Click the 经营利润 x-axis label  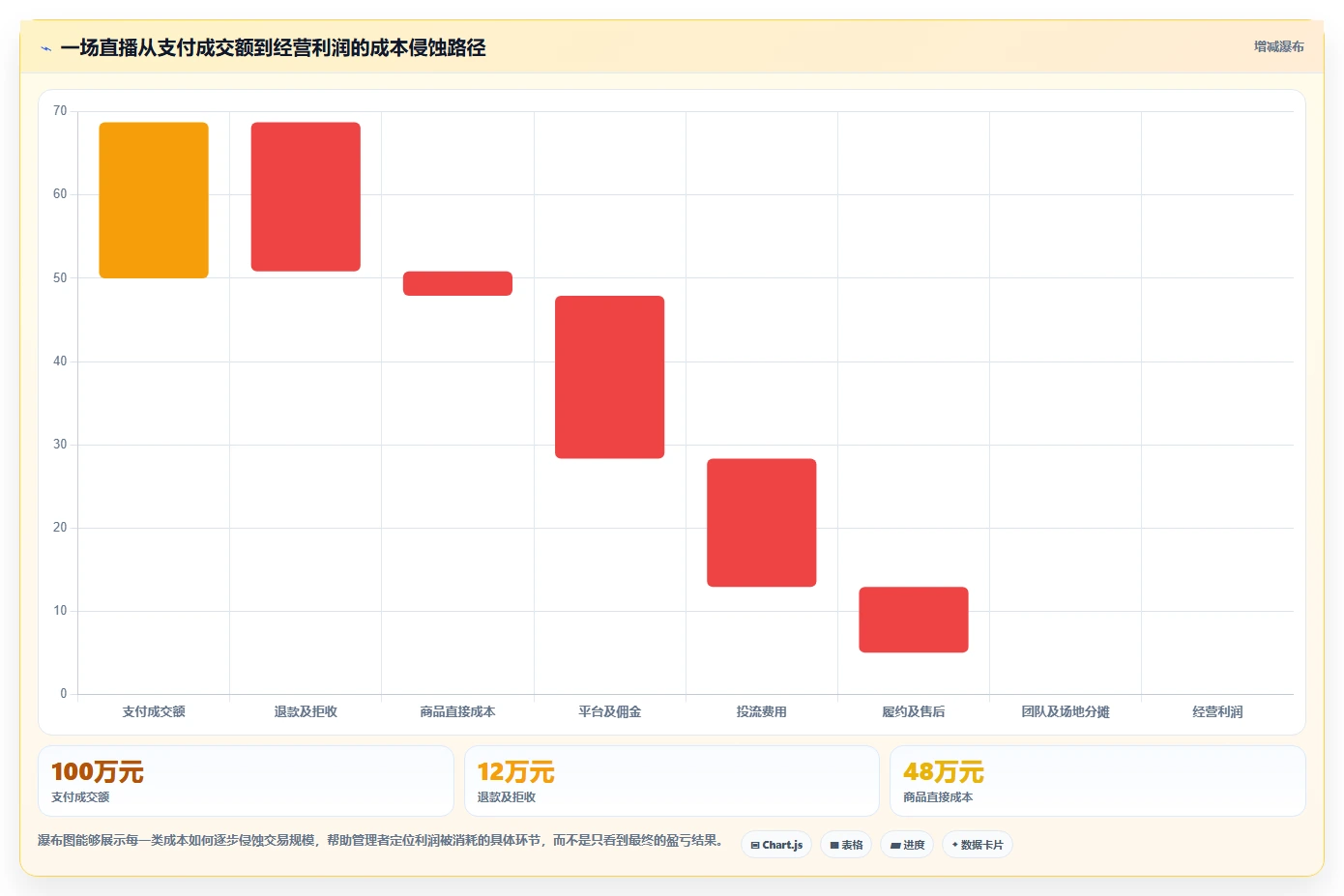coord(1217,711)
